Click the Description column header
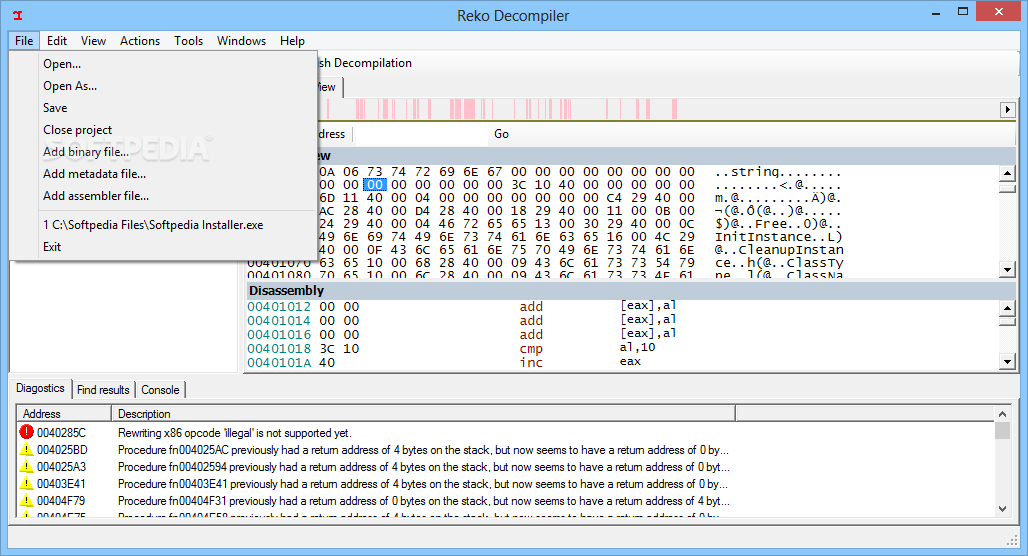Screen dimensions: 1028x556 tap(423, 414)
